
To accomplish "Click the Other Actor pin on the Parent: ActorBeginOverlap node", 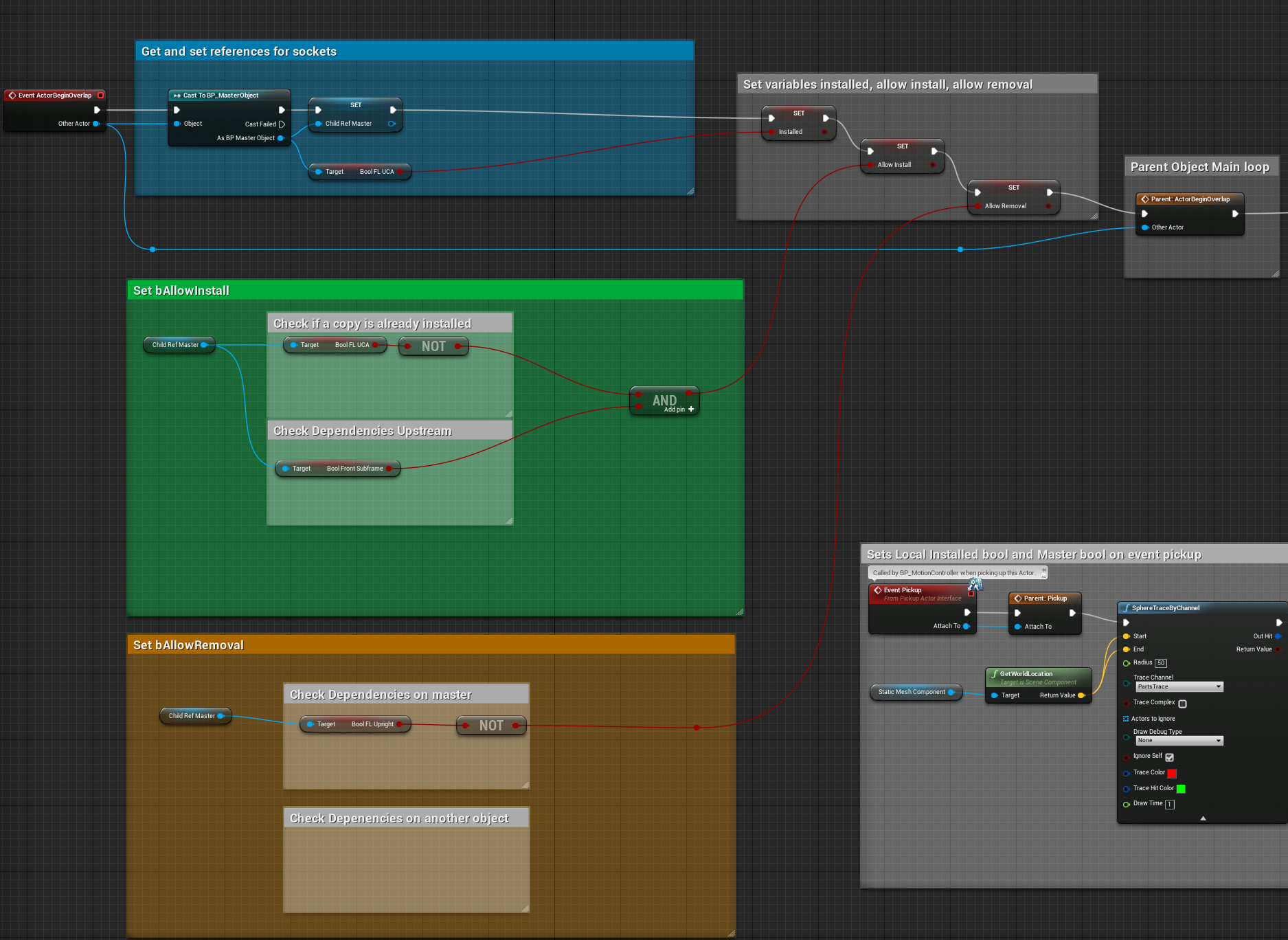I will (1145, 227).
